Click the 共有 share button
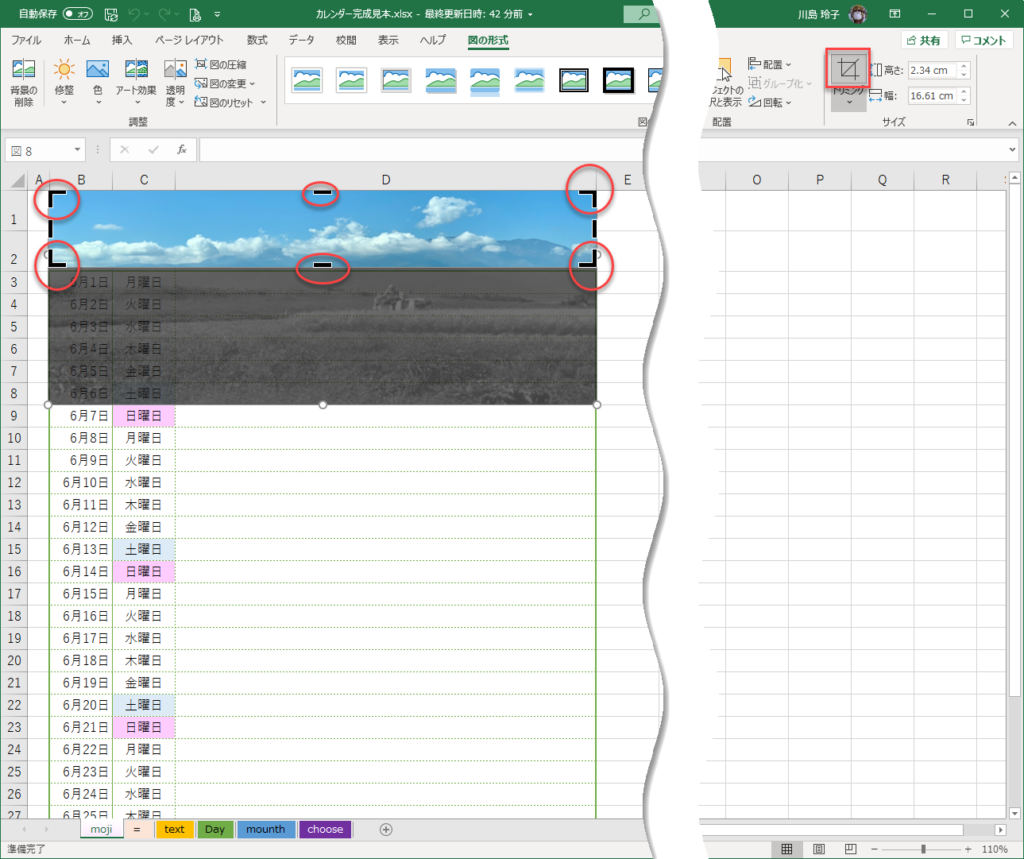Screen dimensions: 1024x859 click(924, 41)
